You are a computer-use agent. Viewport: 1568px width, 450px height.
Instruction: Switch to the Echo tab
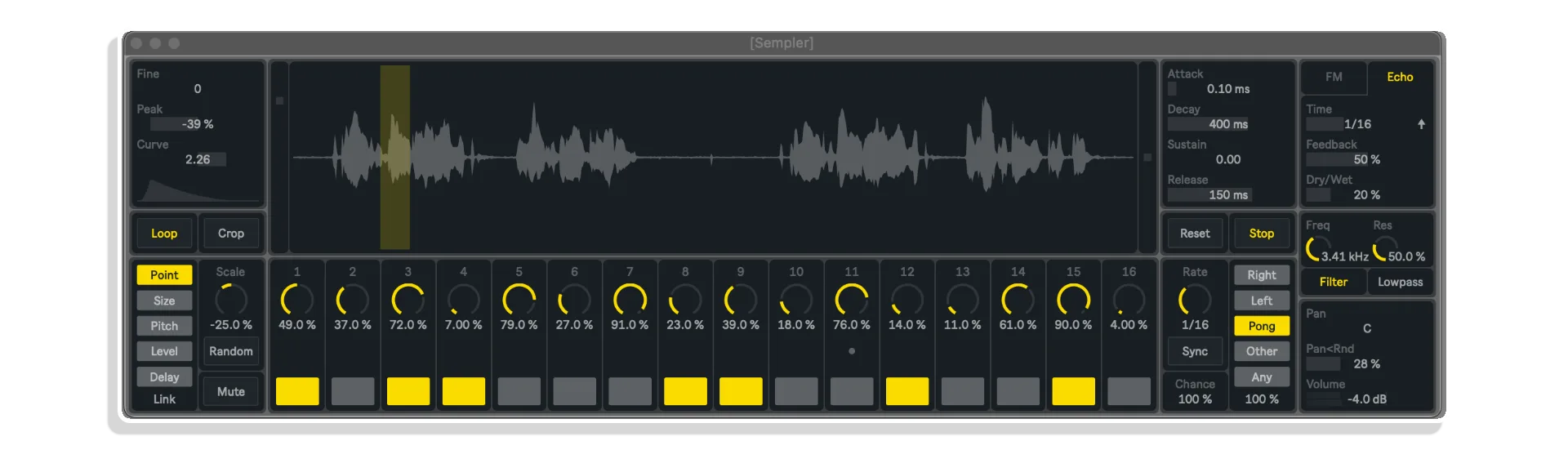tap(1400, 77)
